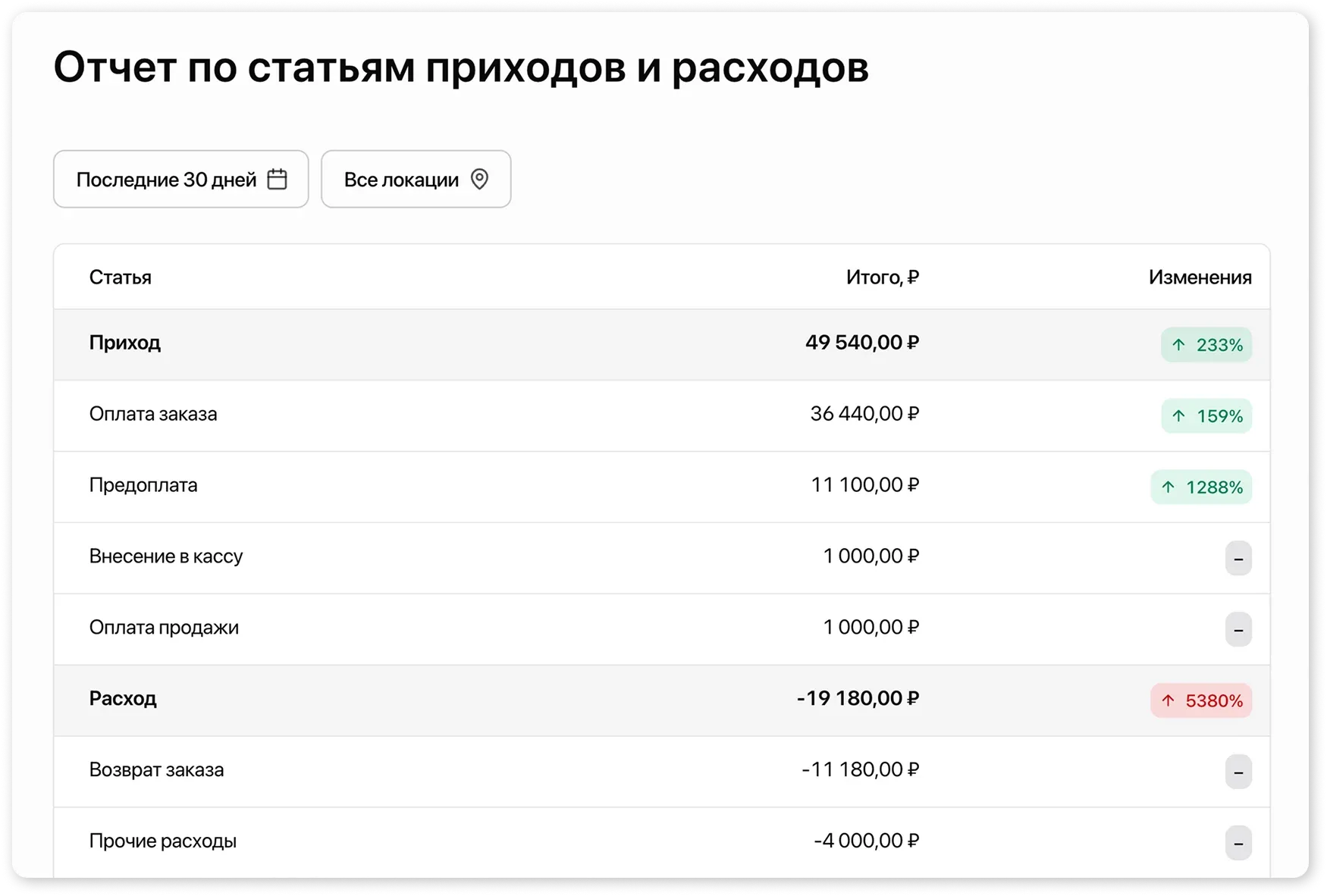Select the Оплата заказа row
Screen dimensions: 1327x896
pyautogui.click(x=455, y=415)
